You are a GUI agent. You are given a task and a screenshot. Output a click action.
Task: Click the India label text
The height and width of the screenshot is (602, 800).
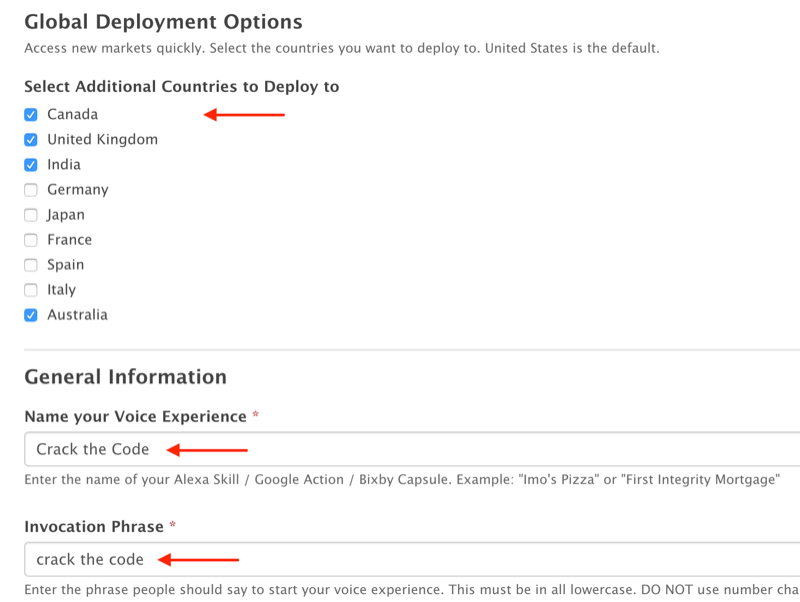click(64, 164)
